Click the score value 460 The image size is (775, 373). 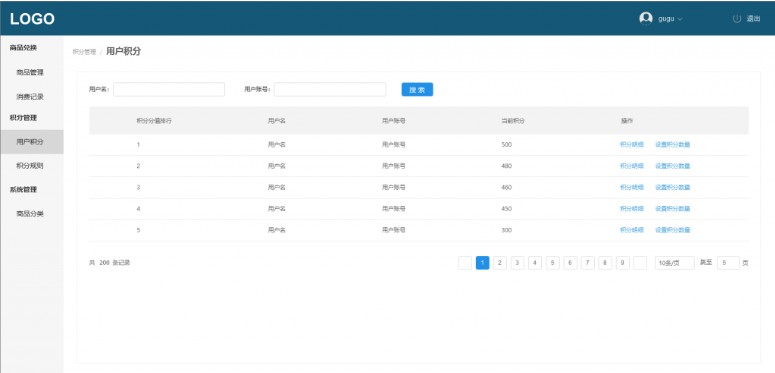[x=506, y=187]
